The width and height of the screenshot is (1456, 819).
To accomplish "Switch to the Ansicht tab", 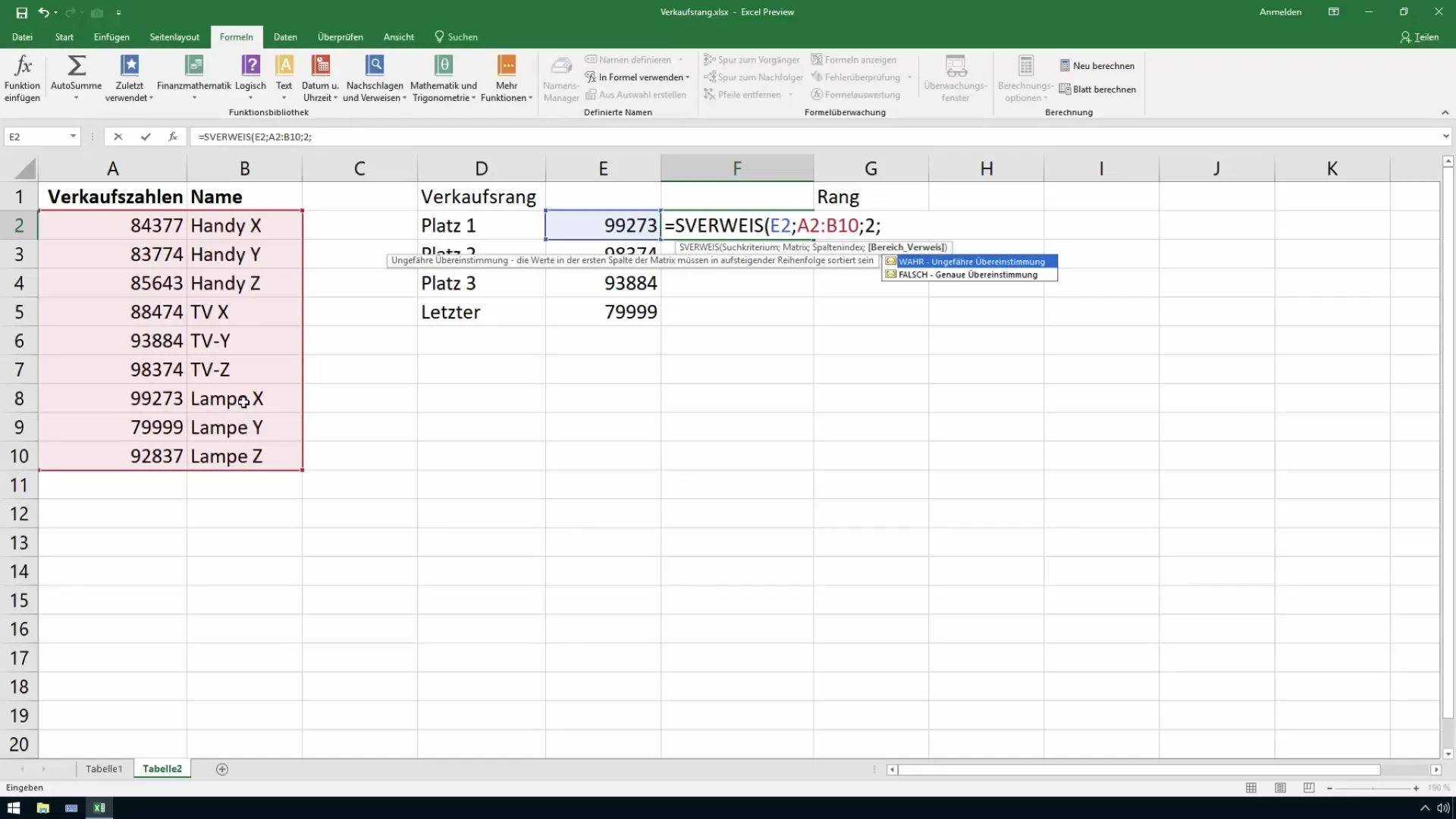I will pos(399,36).
